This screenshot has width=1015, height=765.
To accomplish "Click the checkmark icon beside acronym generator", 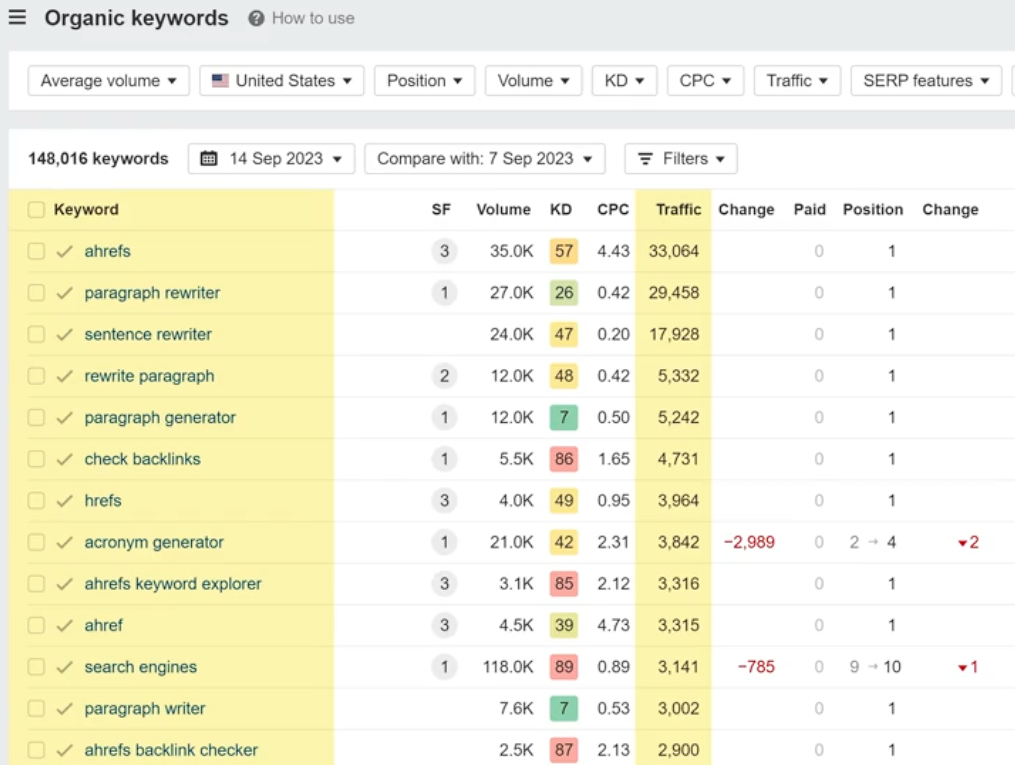I will pos(64,542).
